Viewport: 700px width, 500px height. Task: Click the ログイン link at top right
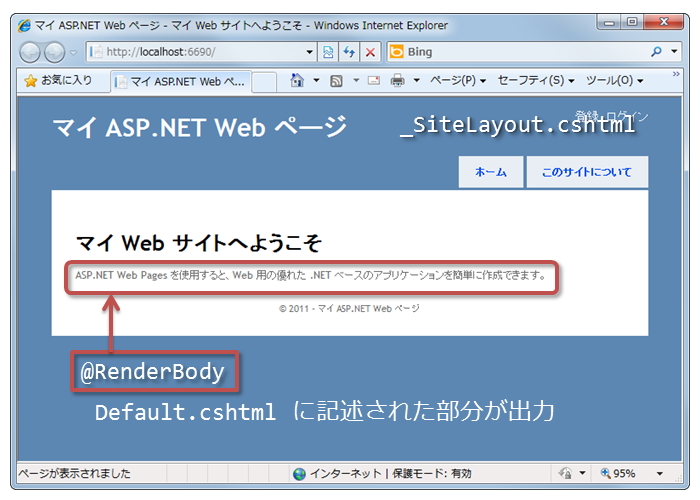pos(627,117)
